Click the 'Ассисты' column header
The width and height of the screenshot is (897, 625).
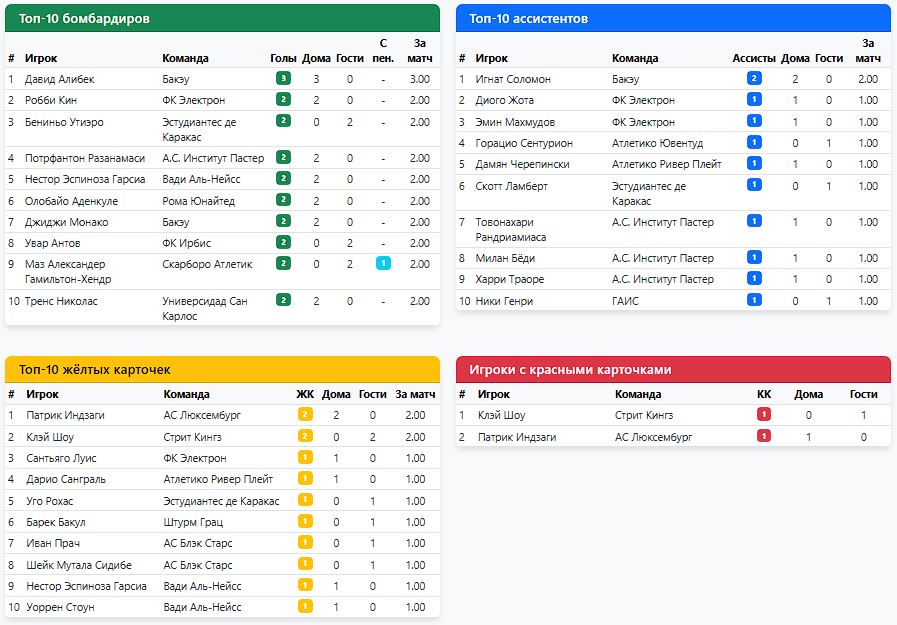coord(754,58)
